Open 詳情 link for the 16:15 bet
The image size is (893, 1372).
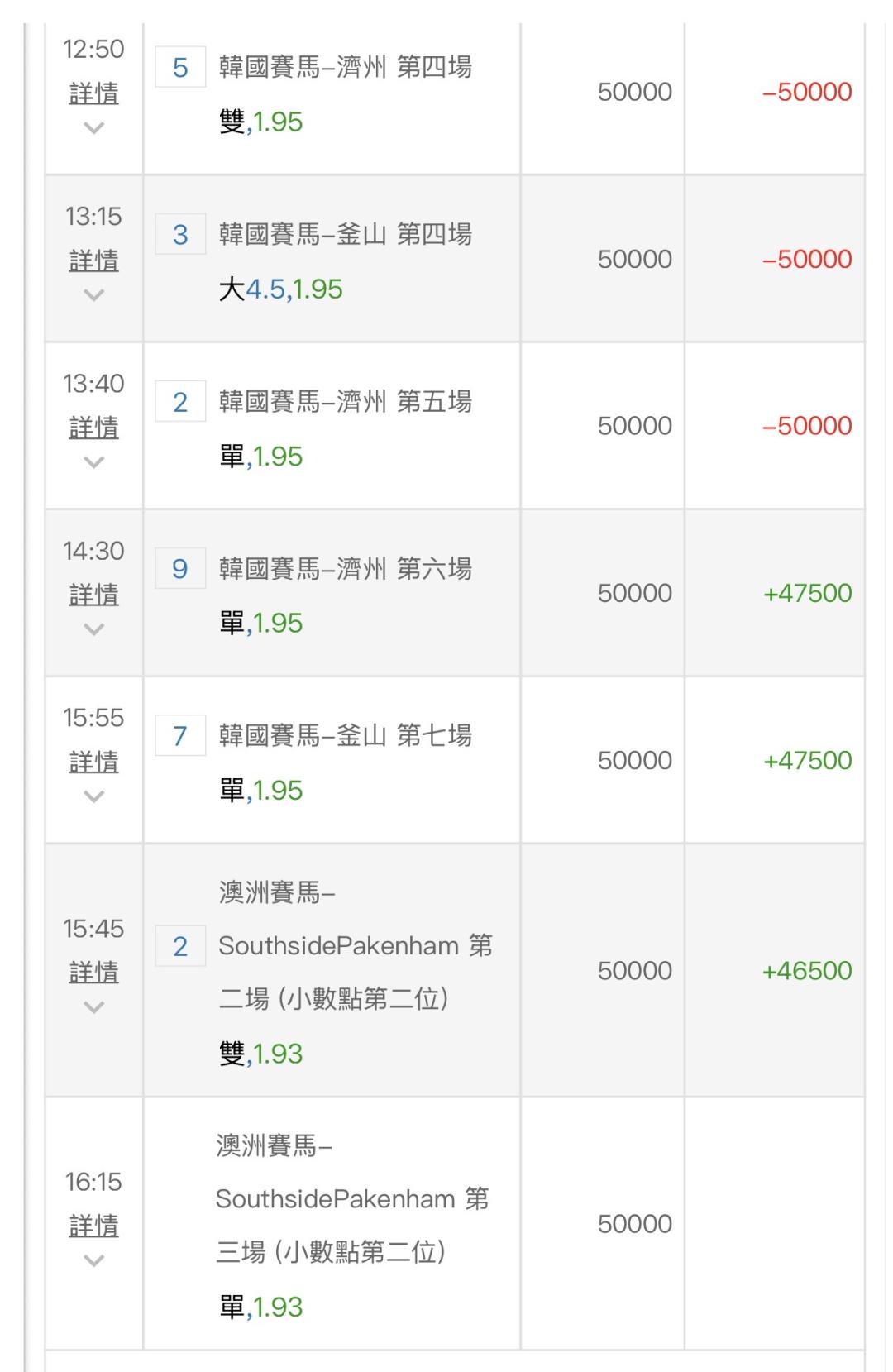tap(93, 1225)
